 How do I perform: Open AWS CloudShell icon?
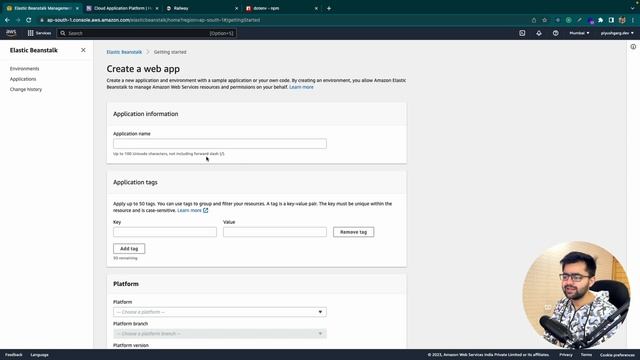[522, 33]
